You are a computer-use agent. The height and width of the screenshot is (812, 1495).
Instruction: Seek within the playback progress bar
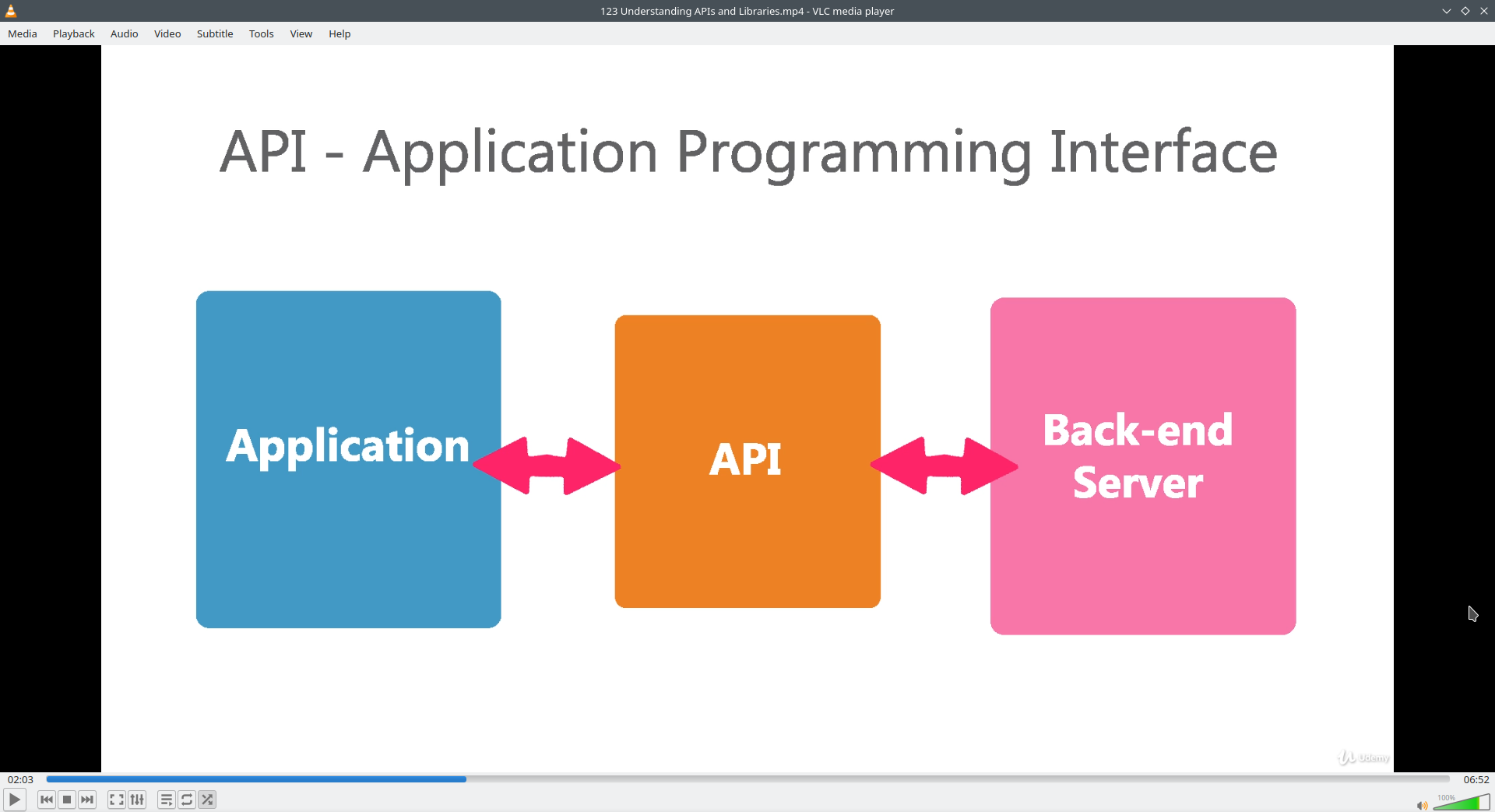747,779
